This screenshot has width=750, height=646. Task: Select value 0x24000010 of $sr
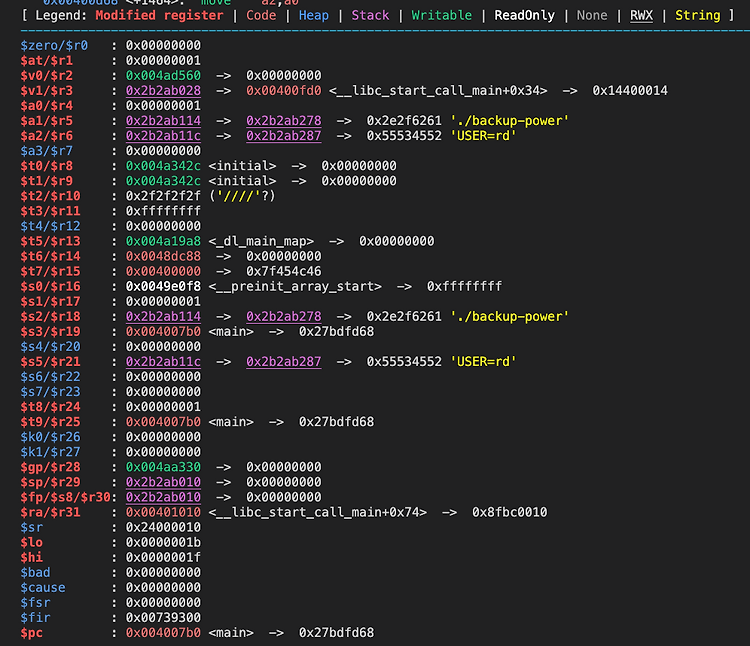[x=163, y=527]
